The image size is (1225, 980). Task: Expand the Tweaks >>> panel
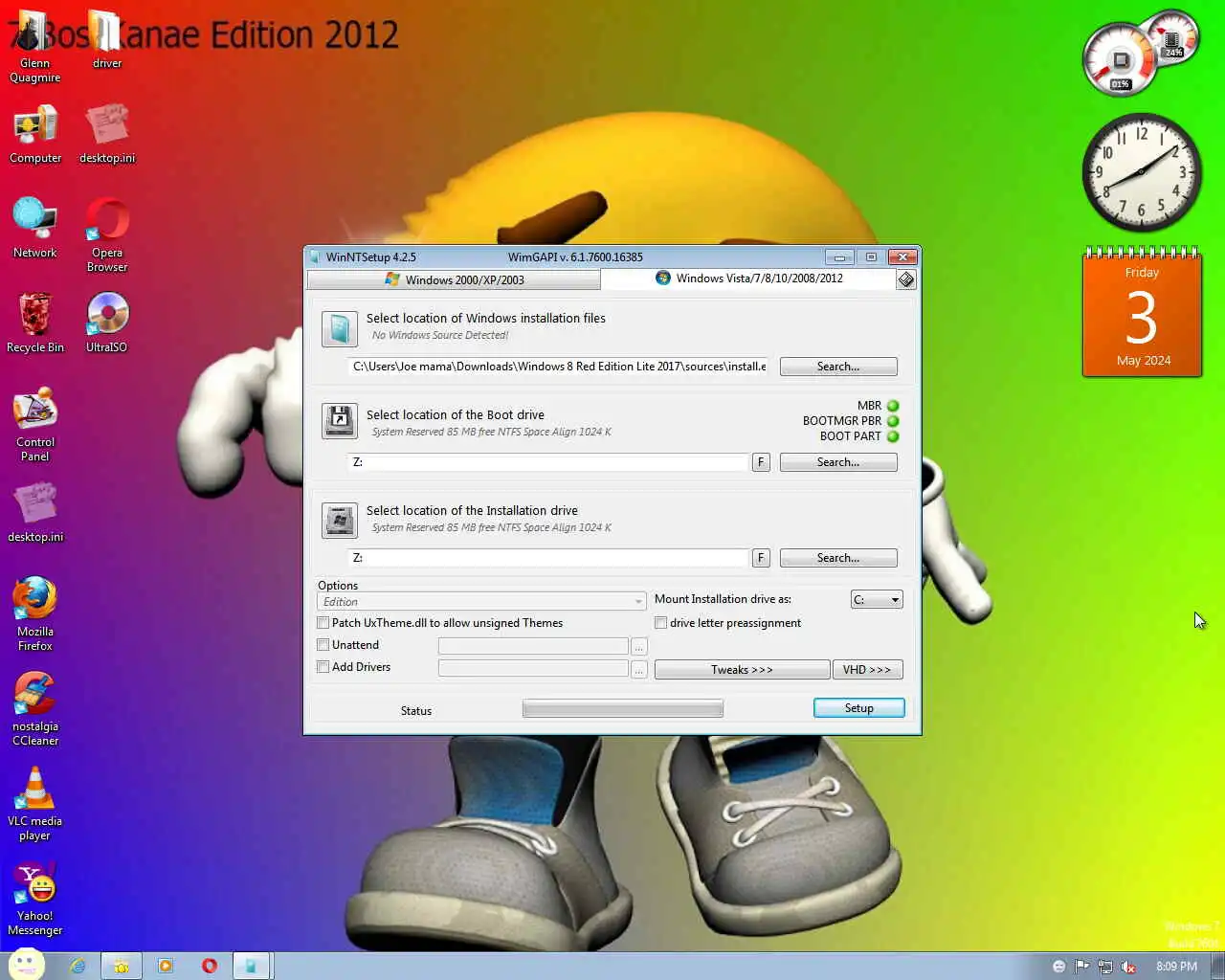[742, 670]
